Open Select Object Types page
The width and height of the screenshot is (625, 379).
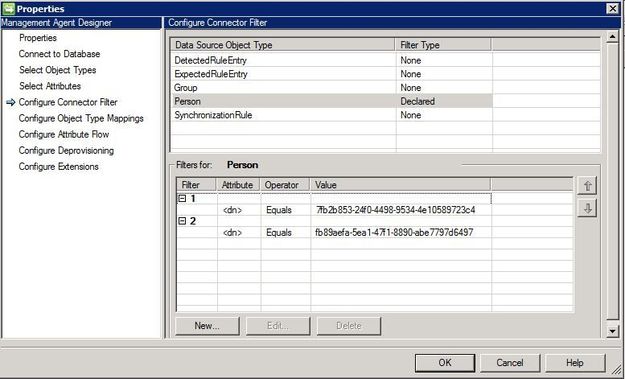tap(58, 70)
